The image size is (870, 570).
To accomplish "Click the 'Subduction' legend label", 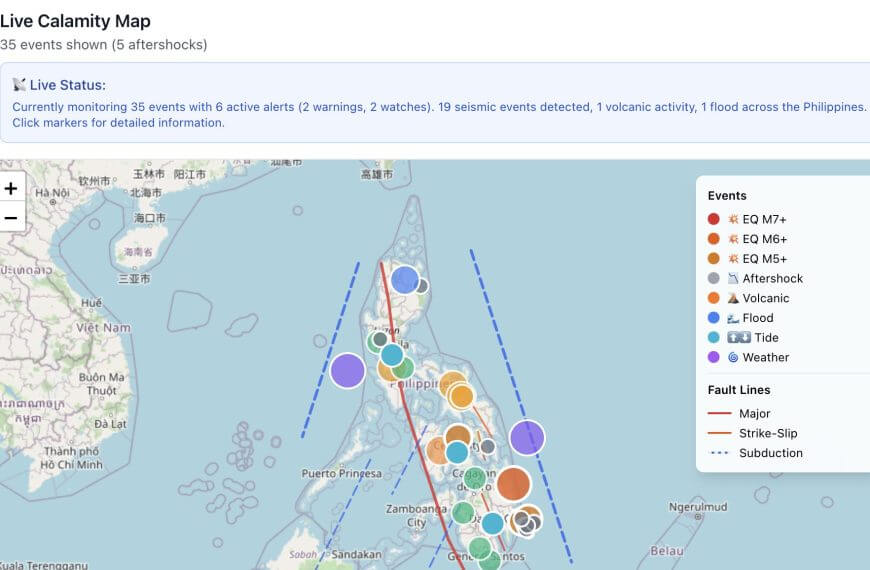I will [771, 453].
